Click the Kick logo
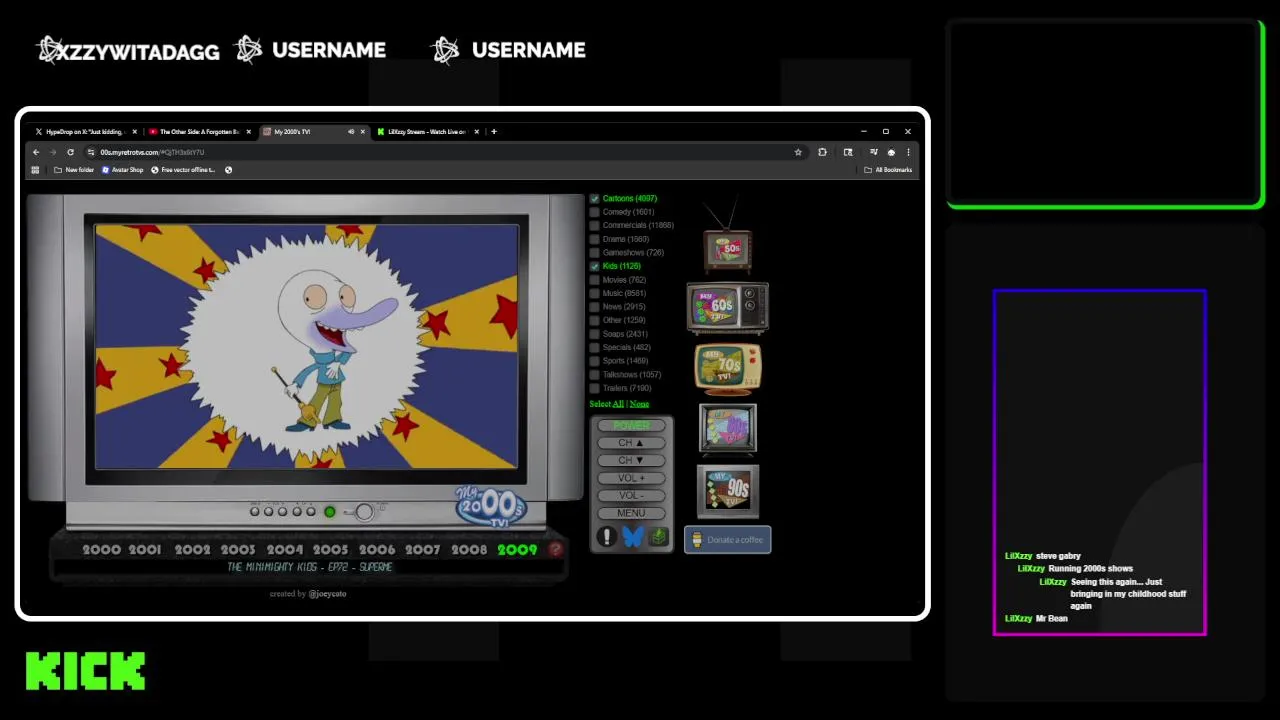The width and height of the screenshot is (1280, 720). click(86, 671)
